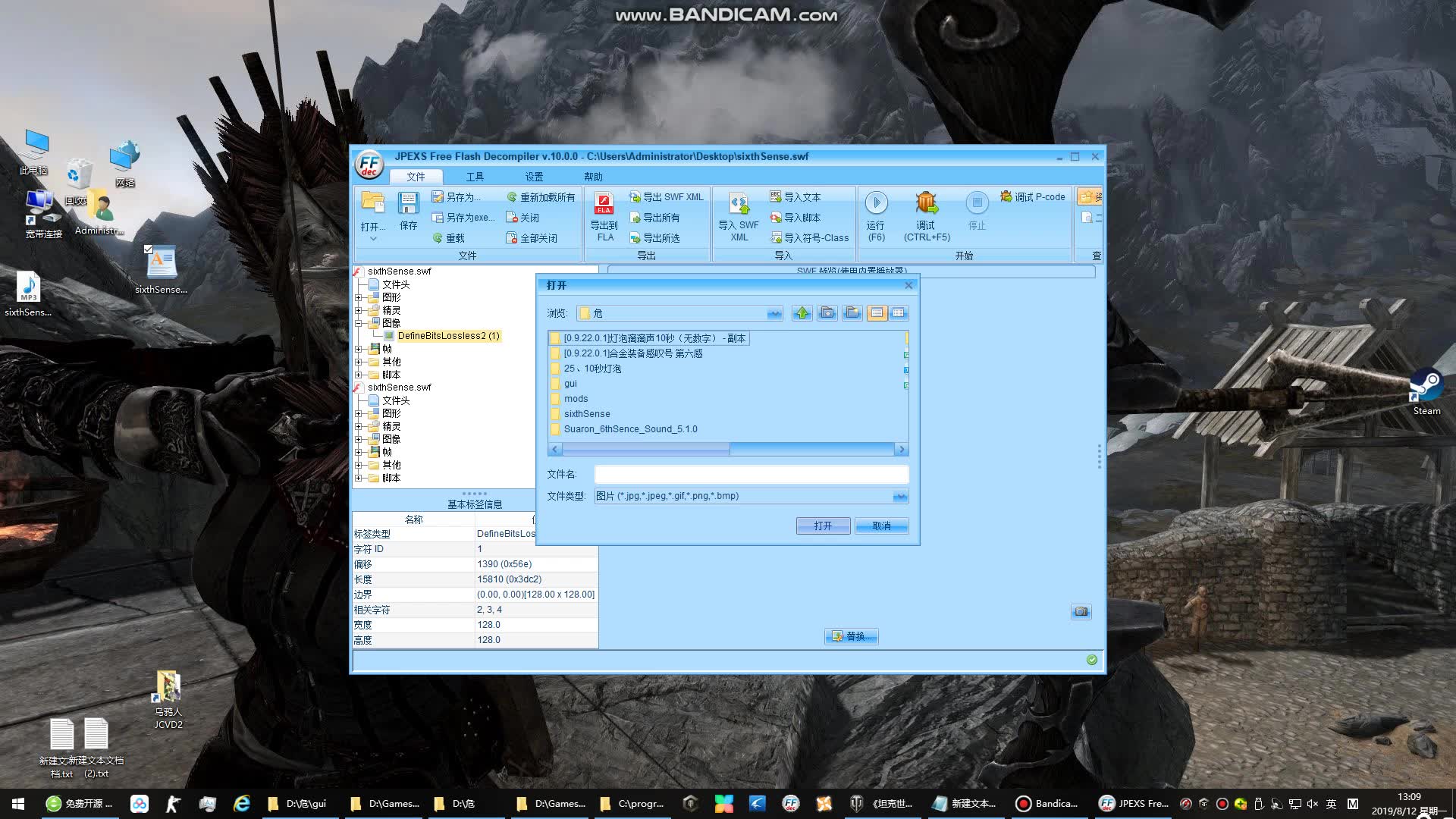
Task: Click Reload all (重新加载所有)
Action: (x=541, y=197)
